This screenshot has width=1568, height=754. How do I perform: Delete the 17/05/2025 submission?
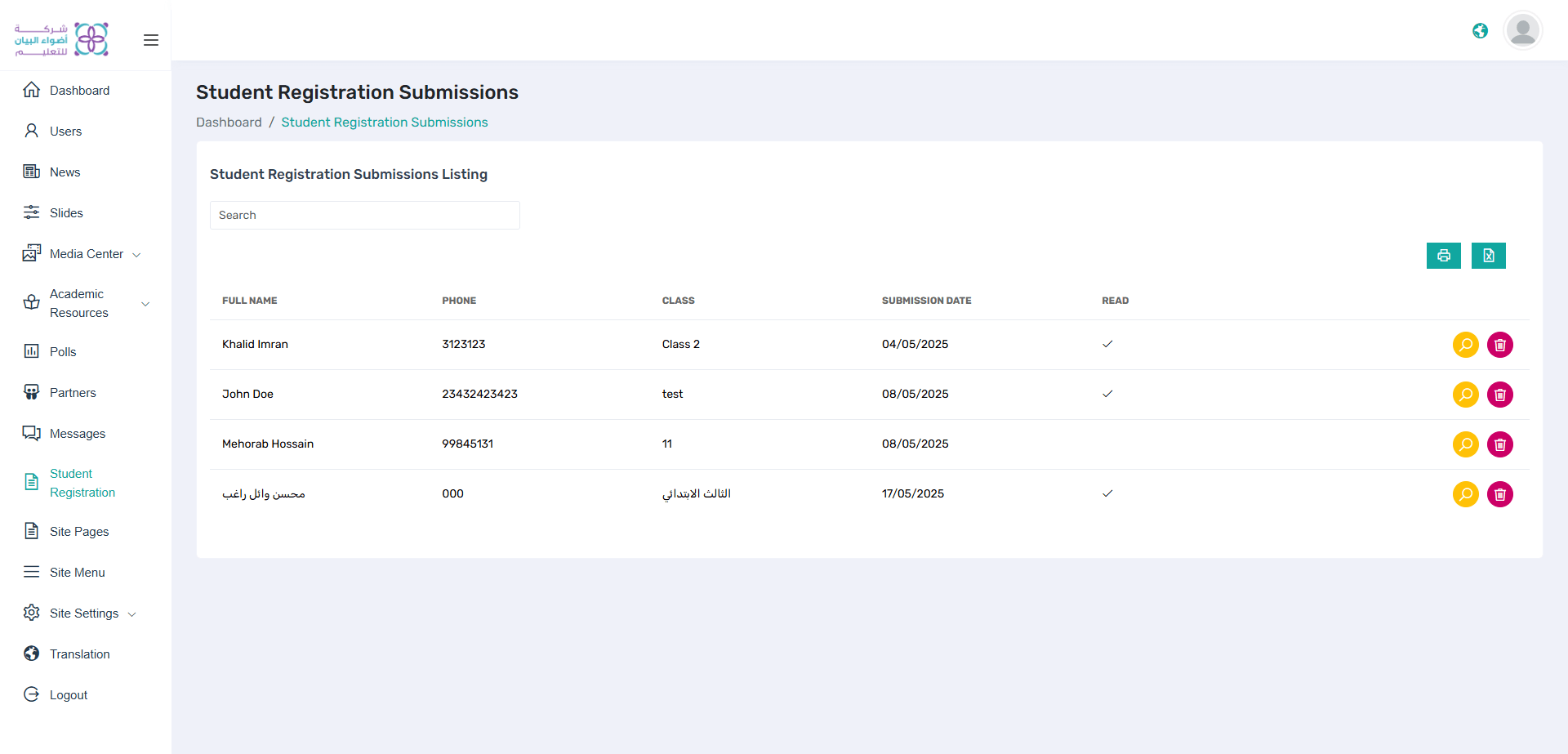(1500, 494)
